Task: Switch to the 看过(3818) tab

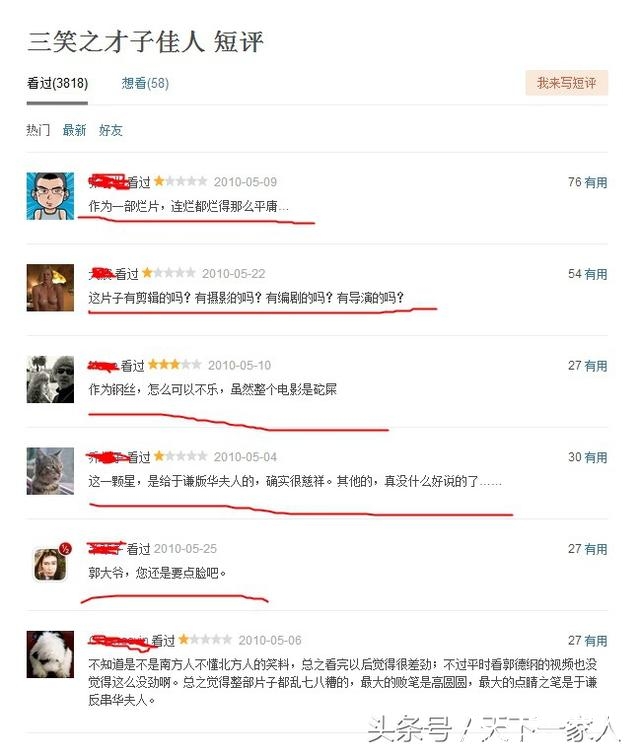Action: tap(57, 84)
